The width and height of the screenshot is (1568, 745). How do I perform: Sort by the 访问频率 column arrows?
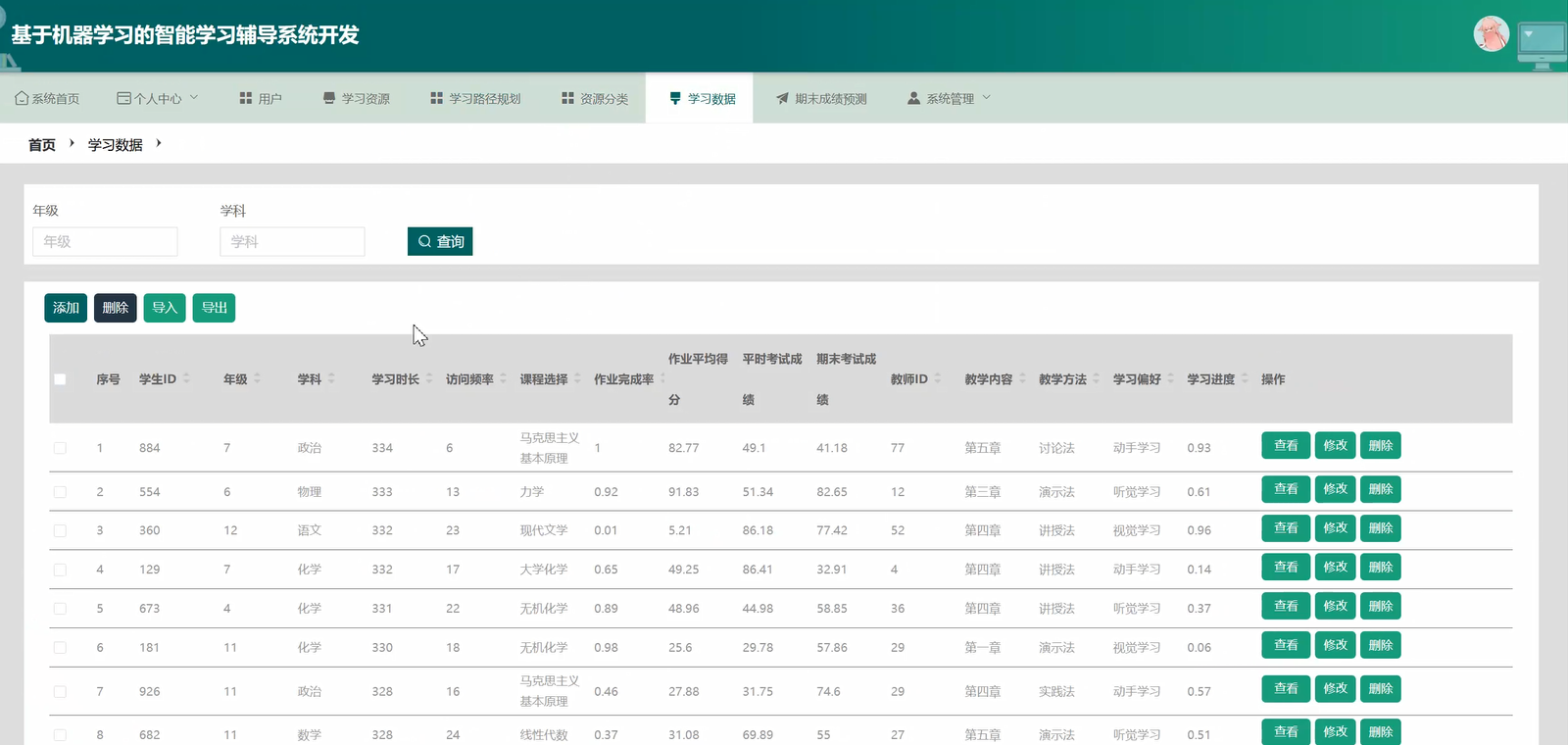click(x=503, y=378)
